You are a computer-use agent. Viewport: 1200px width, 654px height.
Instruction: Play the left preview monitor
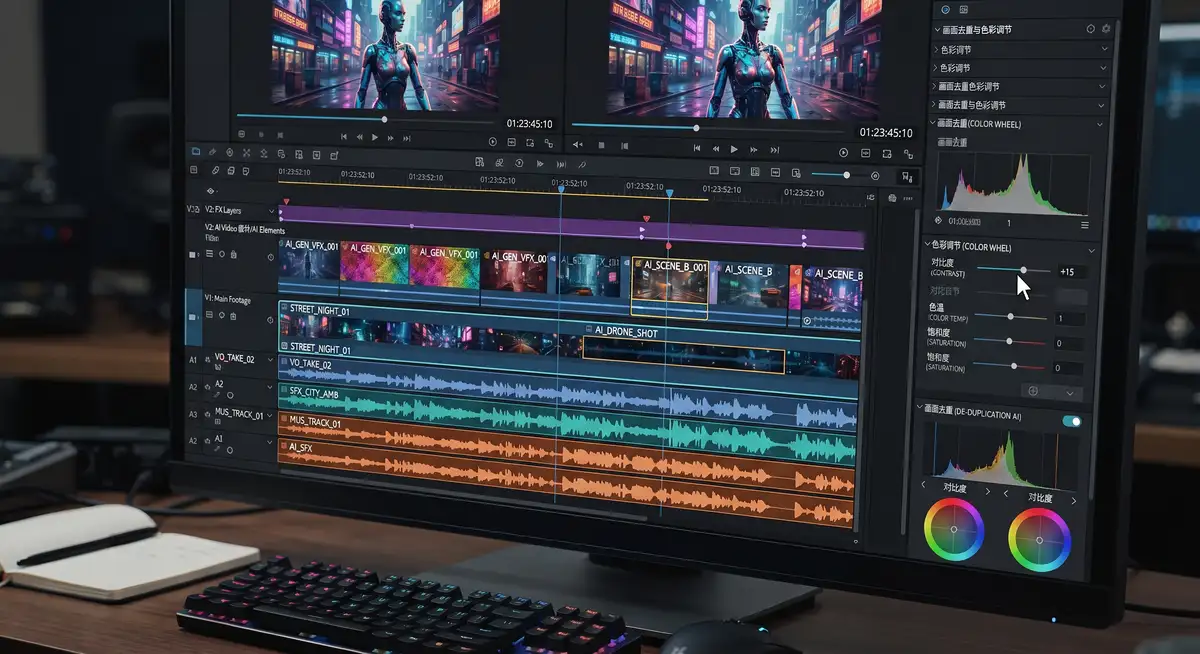376,137
